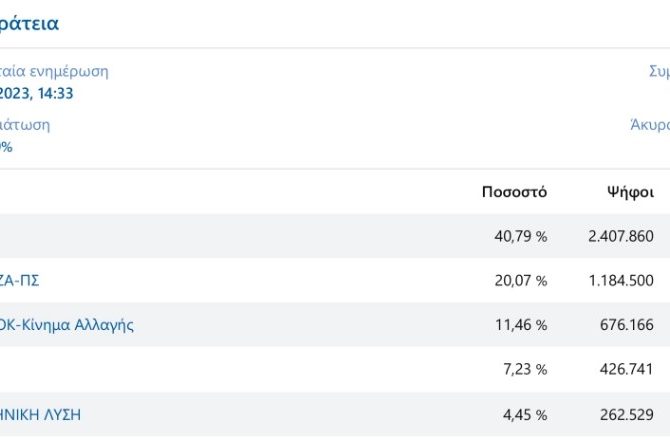Click the Ποσοστό column header
670x440 pixels.
[514, 192]
